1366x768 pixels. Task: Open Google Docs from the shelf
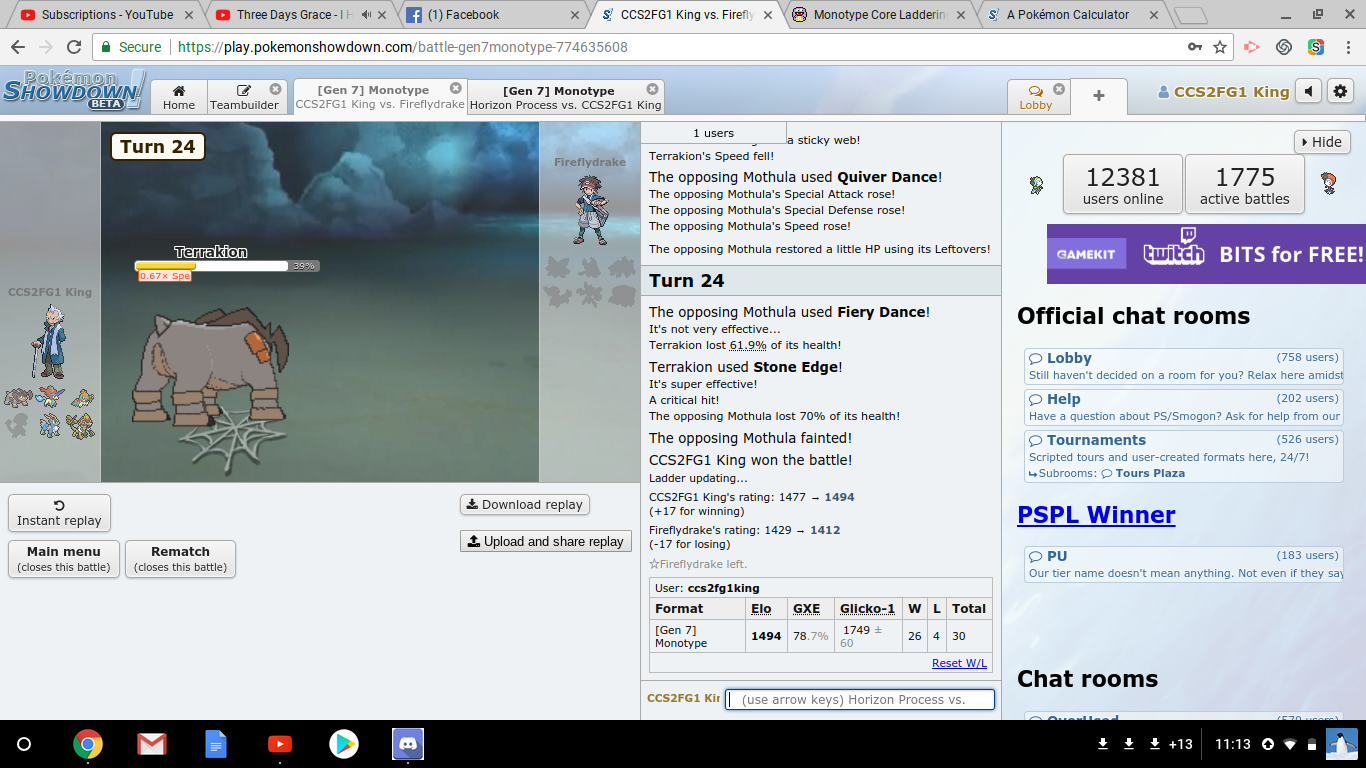(216, 744)
